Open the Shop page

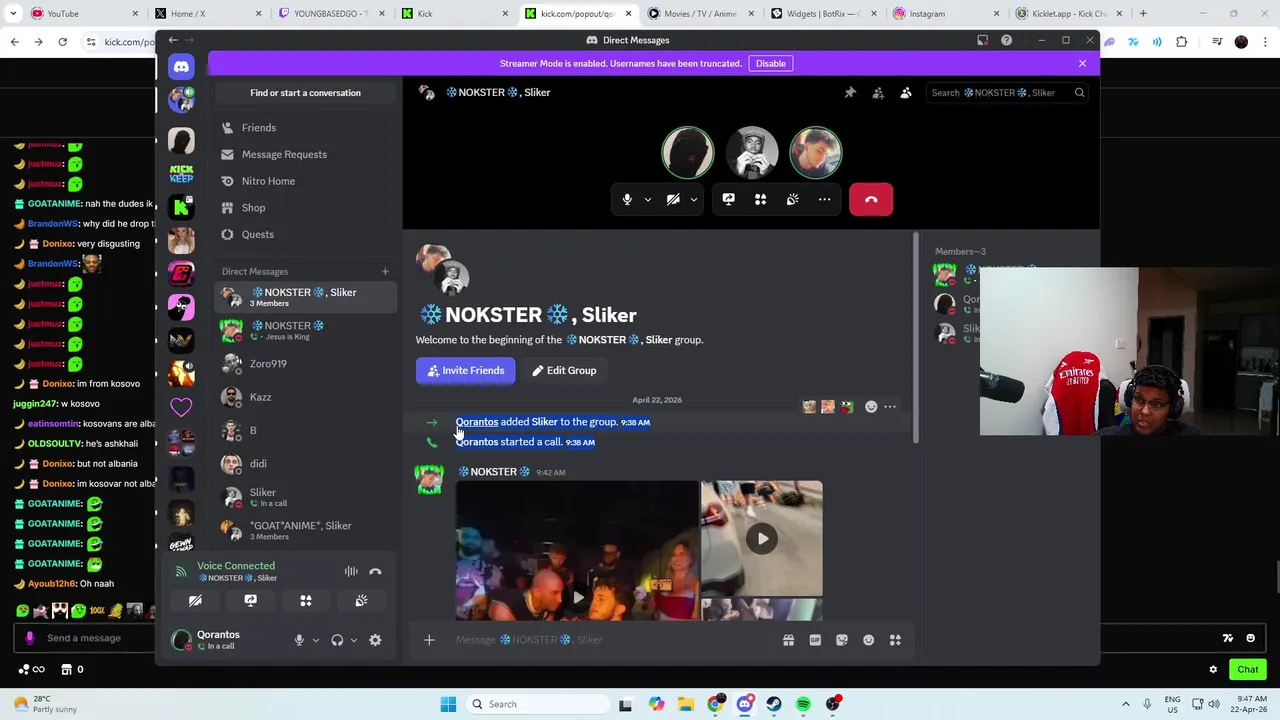(305, 208)
